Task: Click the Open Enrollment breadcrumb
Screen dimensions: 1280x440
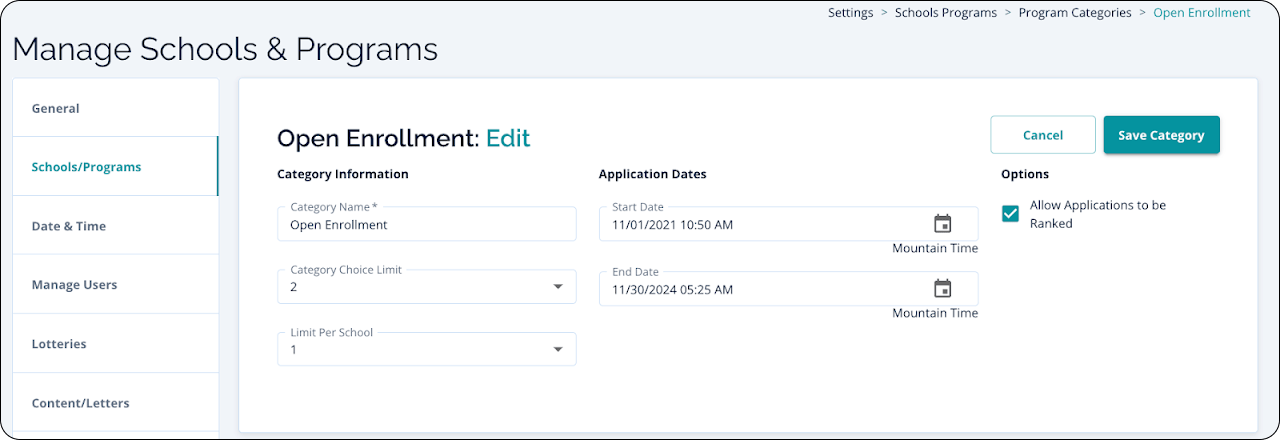Action: click(x=1201, y=13)
